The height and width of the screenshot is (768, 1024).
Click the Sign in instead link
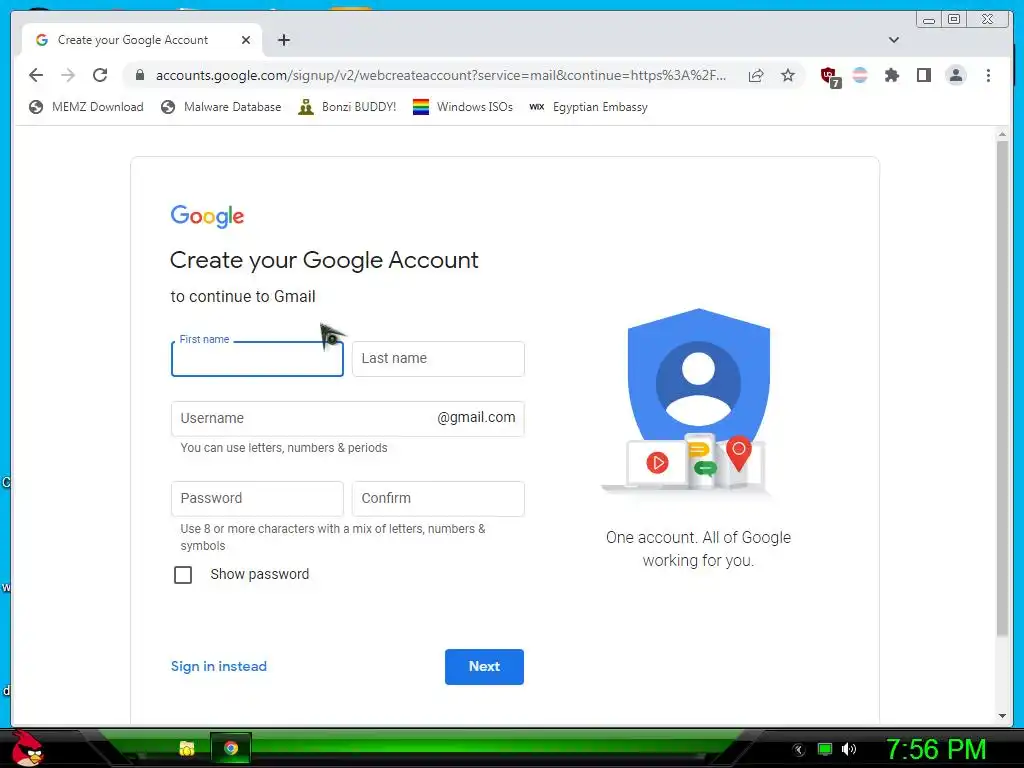pos(219,666)
